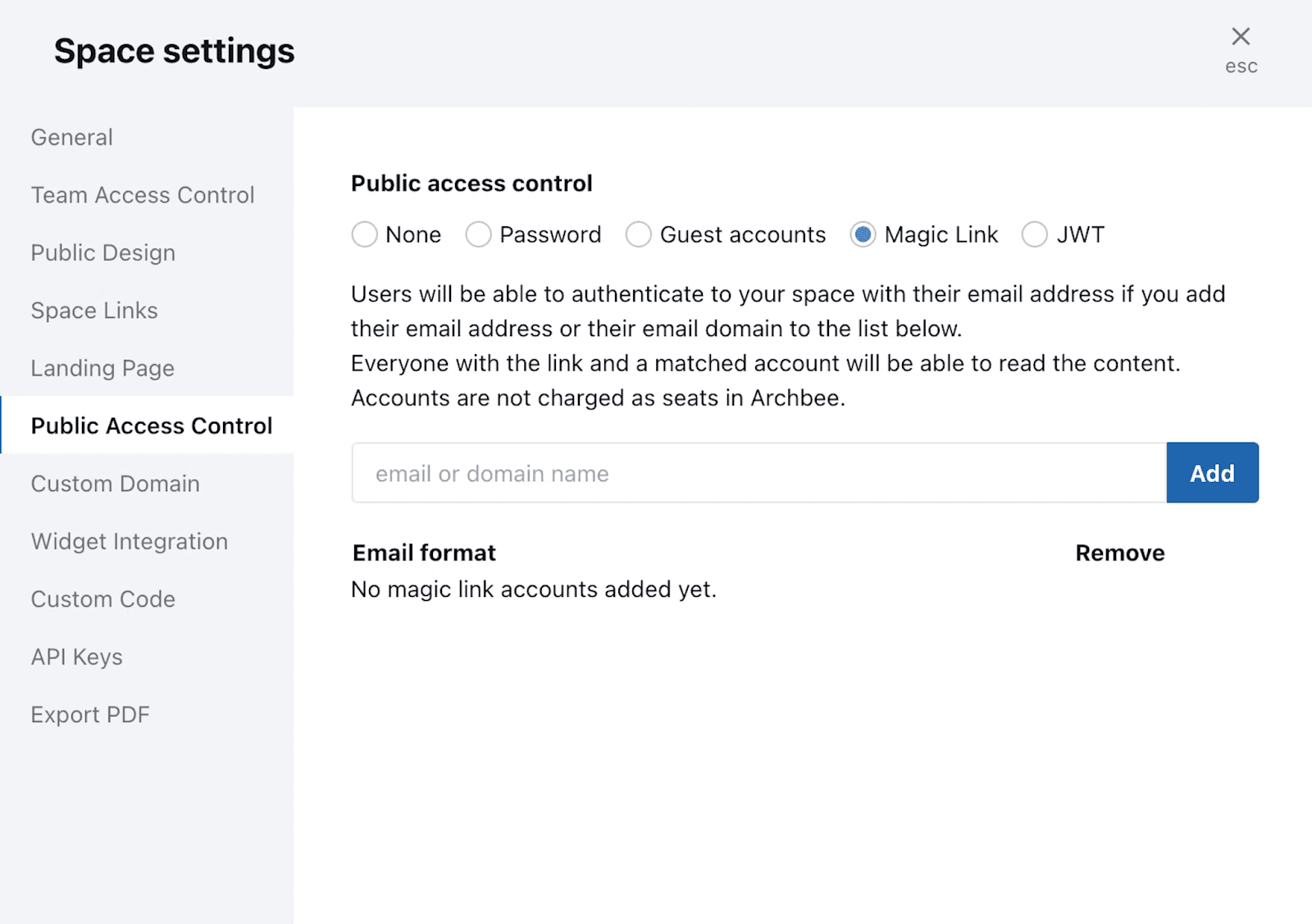Open the Custom Code section
The height and width of the screenshot is (924, 1312).
click(x=103, y=599)
